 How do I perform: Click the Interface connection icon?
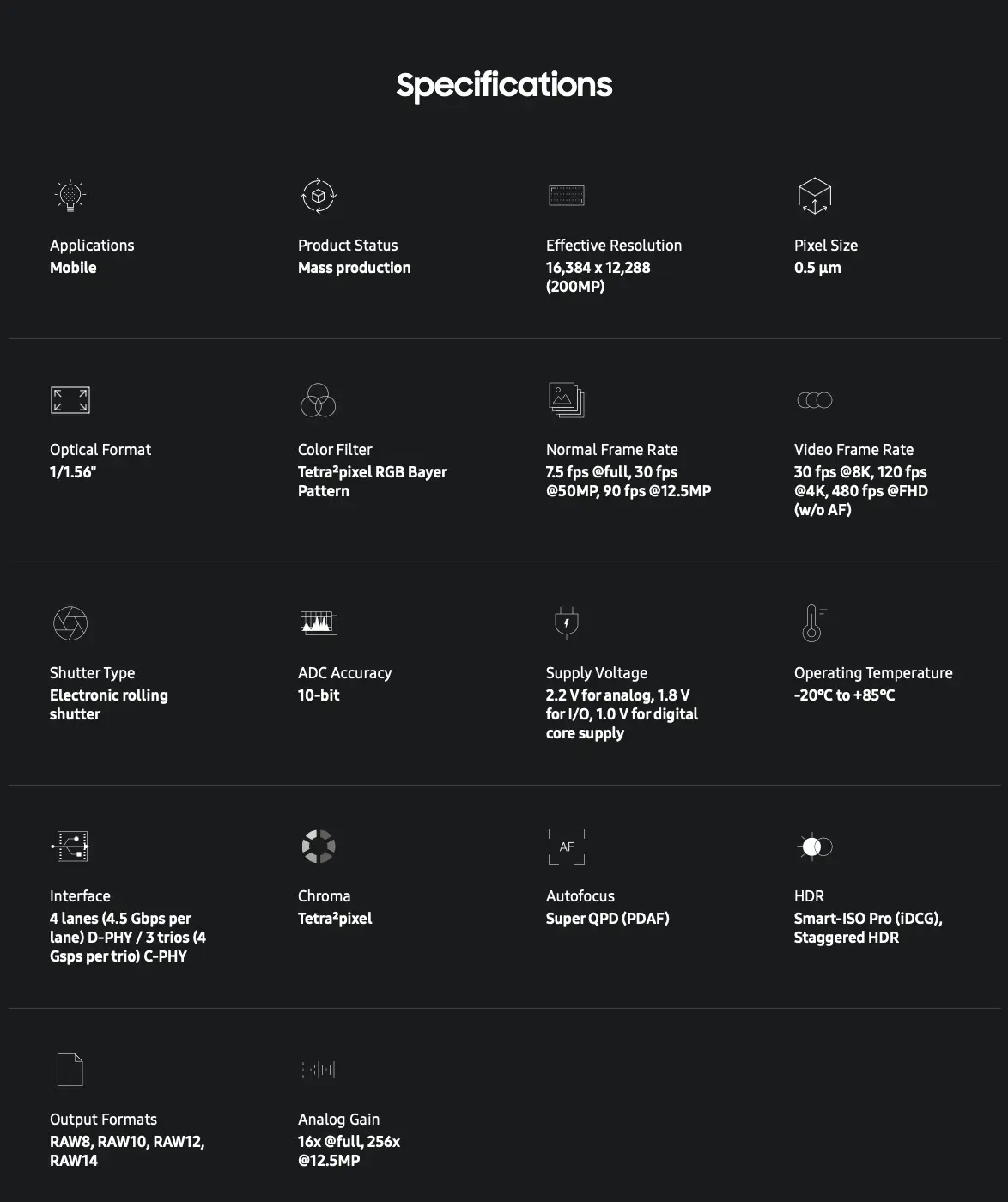click(70, 847)
